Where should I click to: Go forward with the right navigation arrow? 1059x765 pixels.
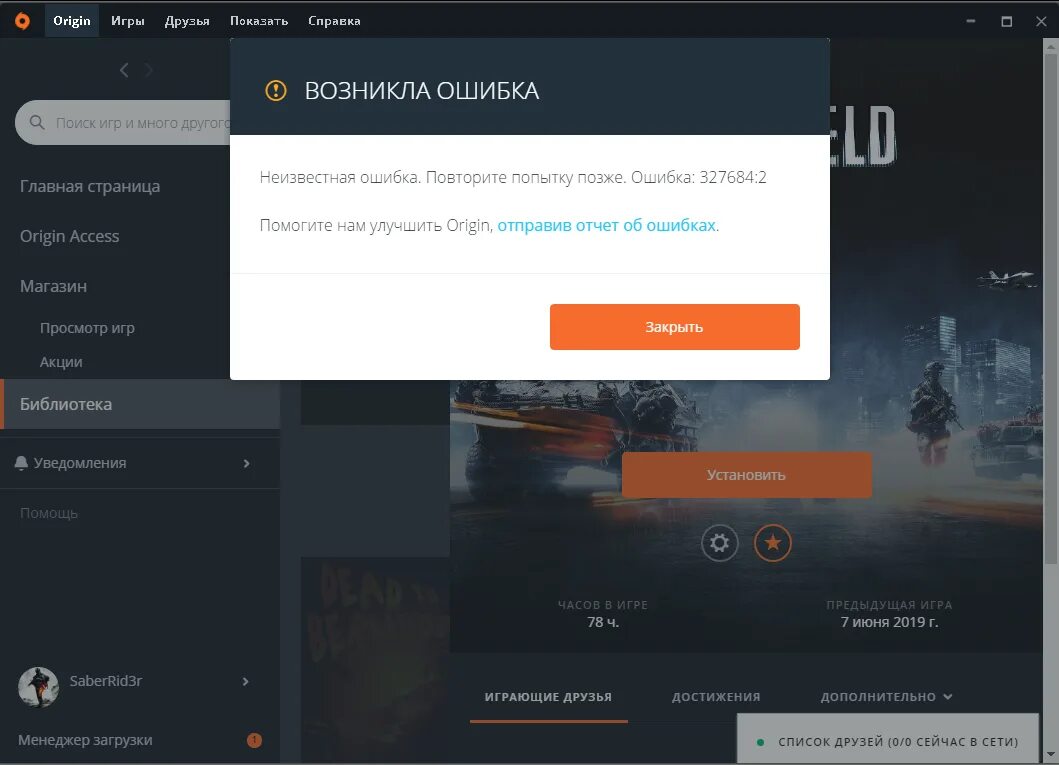pyautogui.click(x=149, y=70)
